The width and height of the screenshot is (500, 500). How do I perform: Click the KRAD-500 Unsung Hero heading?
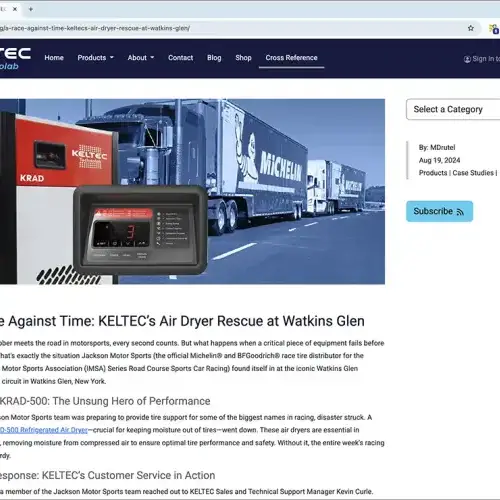click(x=105, y=401)
